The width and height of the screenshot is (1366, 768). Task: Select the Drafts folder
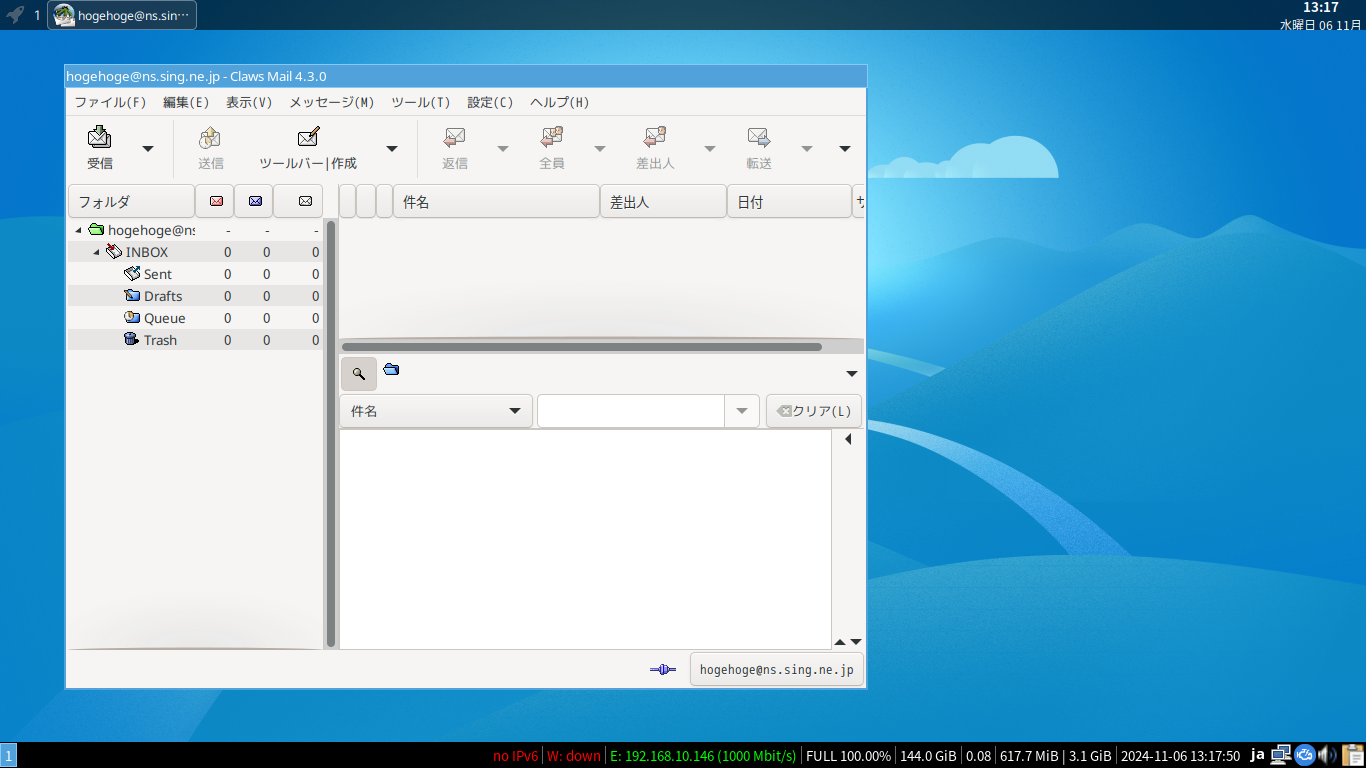(195, 296)
